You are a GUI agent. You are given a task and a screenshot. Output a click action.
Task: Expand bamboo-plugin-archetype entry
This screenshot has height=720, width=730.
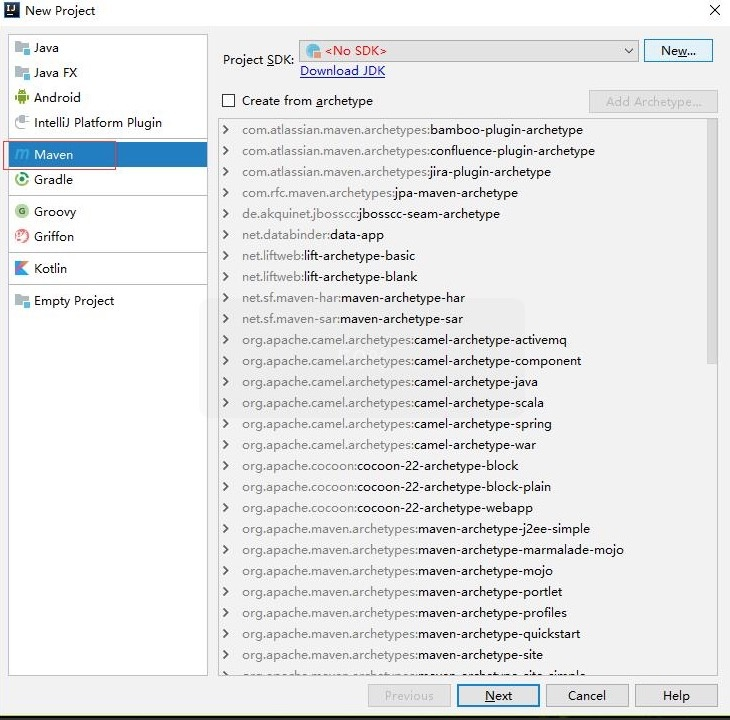pos(226,129)
